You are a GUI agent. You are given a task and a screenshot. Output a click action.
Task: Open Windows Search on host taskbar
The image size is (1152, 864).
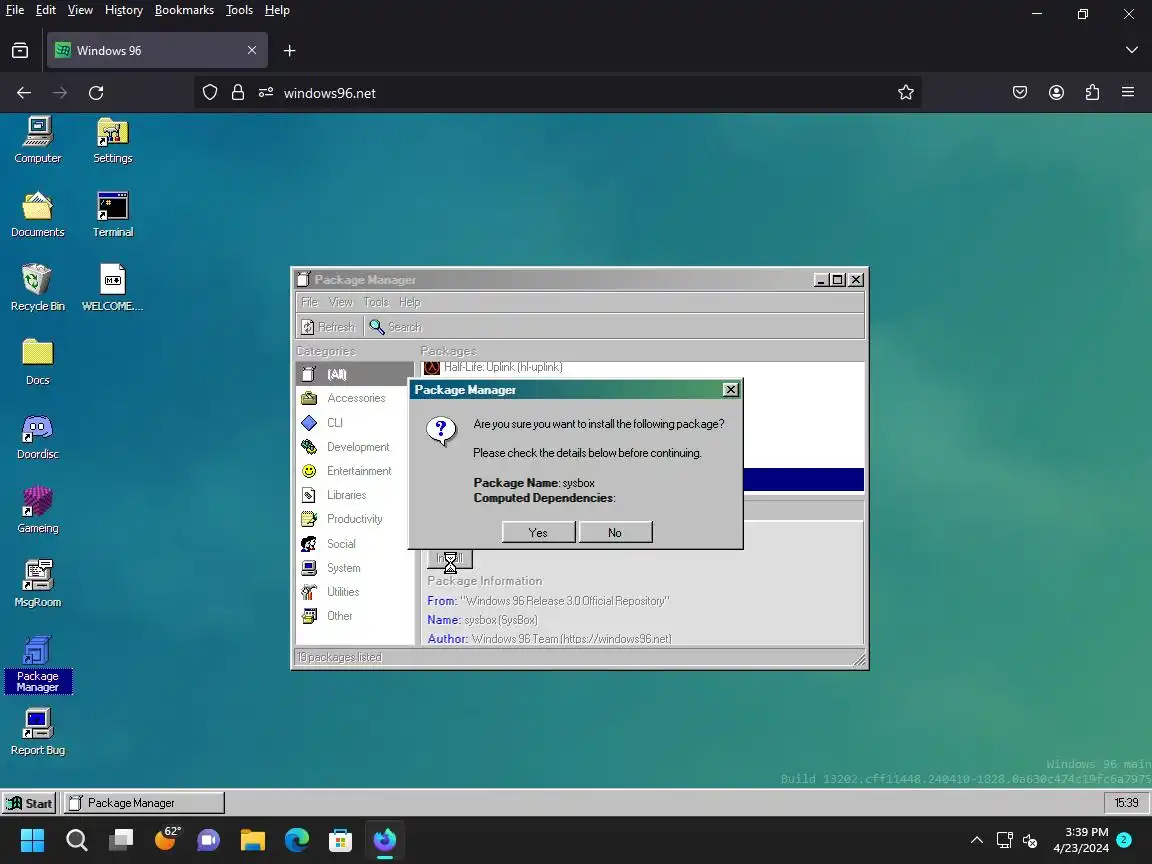(76, 840)
